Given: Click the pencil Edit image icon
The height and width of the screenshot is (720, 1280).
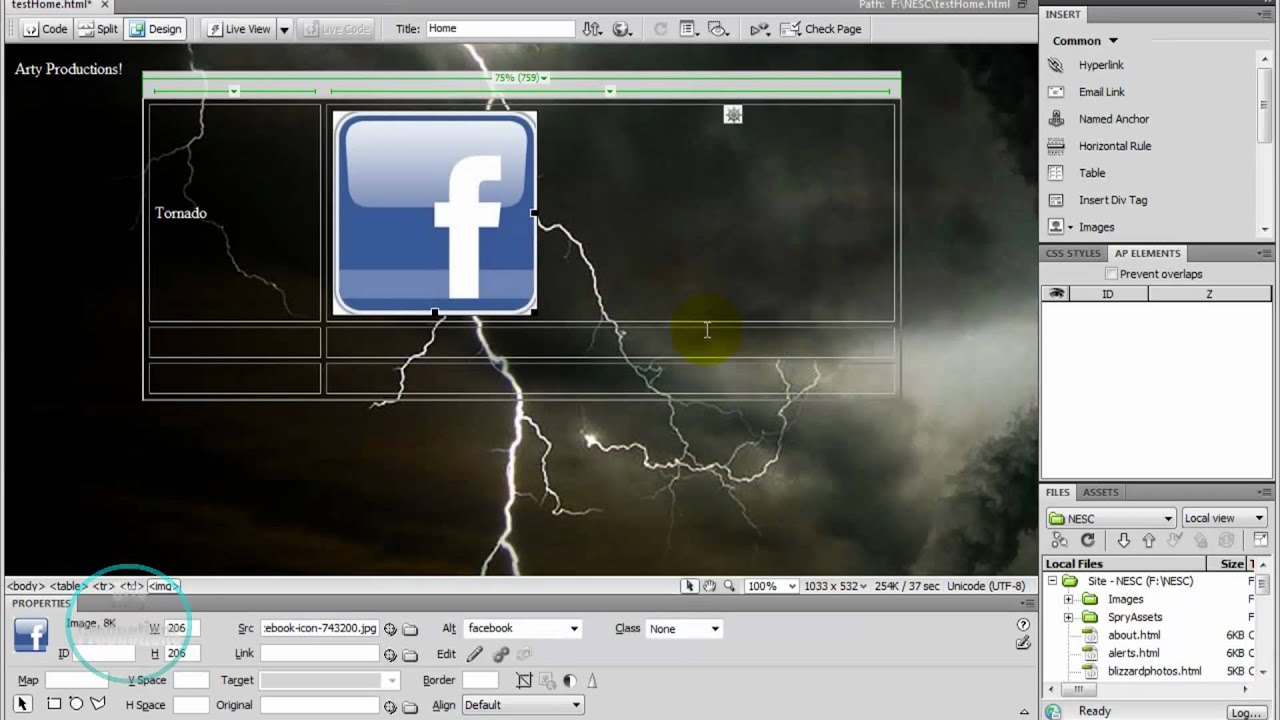Looking at the screenshot, I should [474, 654].
